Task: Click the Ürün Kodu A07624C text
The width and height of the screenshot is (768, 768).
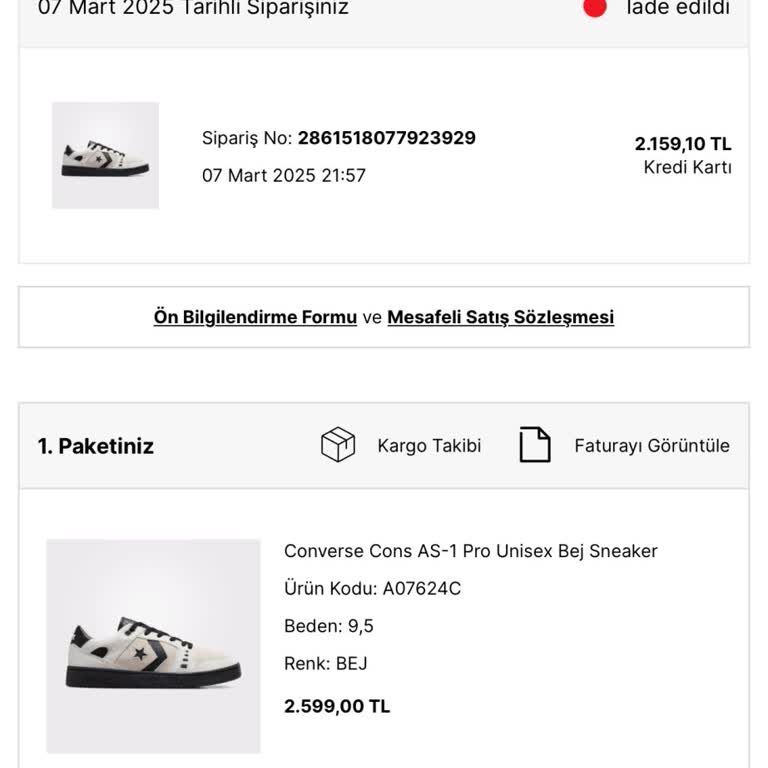Action: 372,588
